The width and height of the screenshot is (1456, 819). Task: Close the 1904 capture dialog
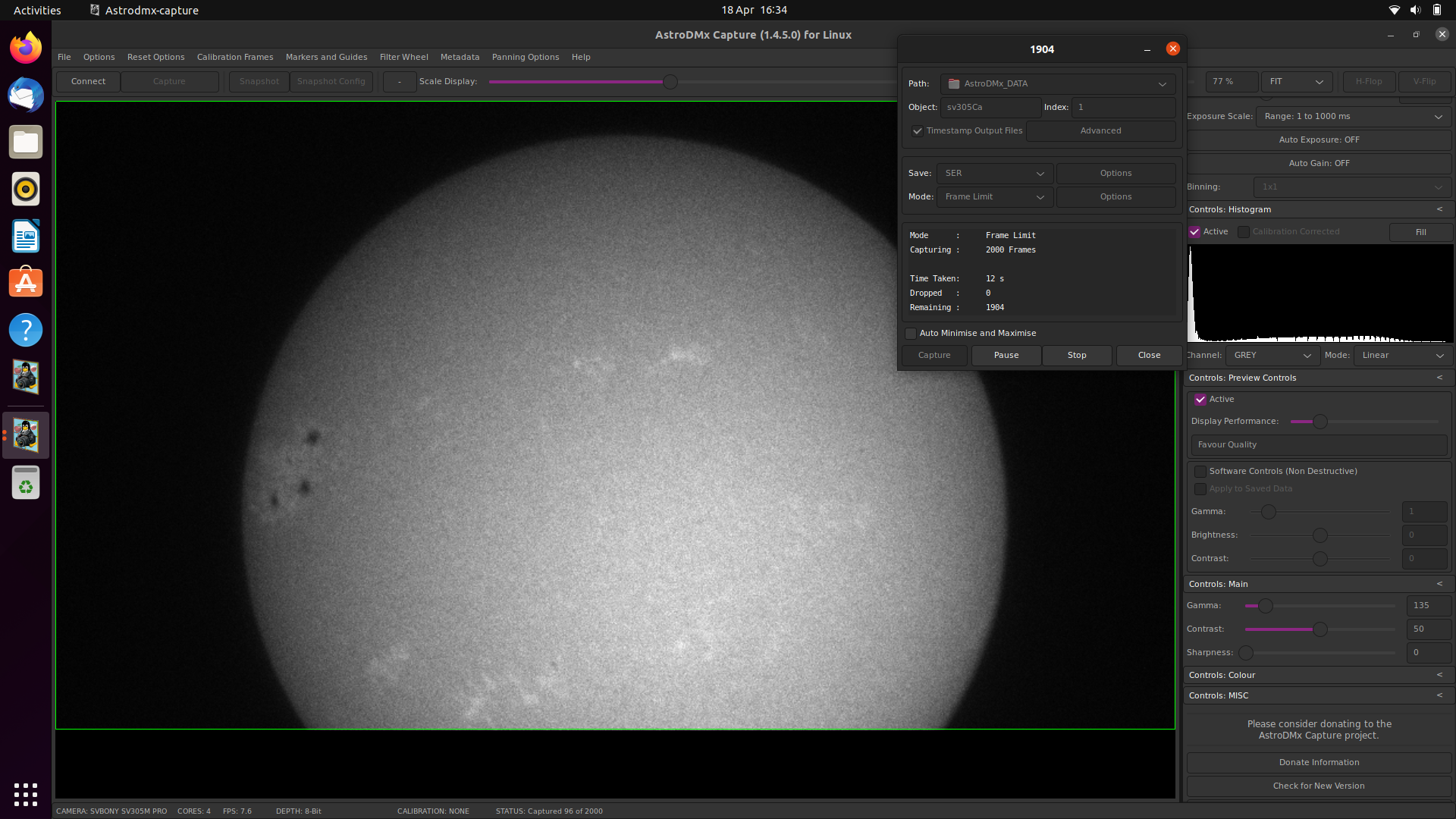(x=1173, y=49)
